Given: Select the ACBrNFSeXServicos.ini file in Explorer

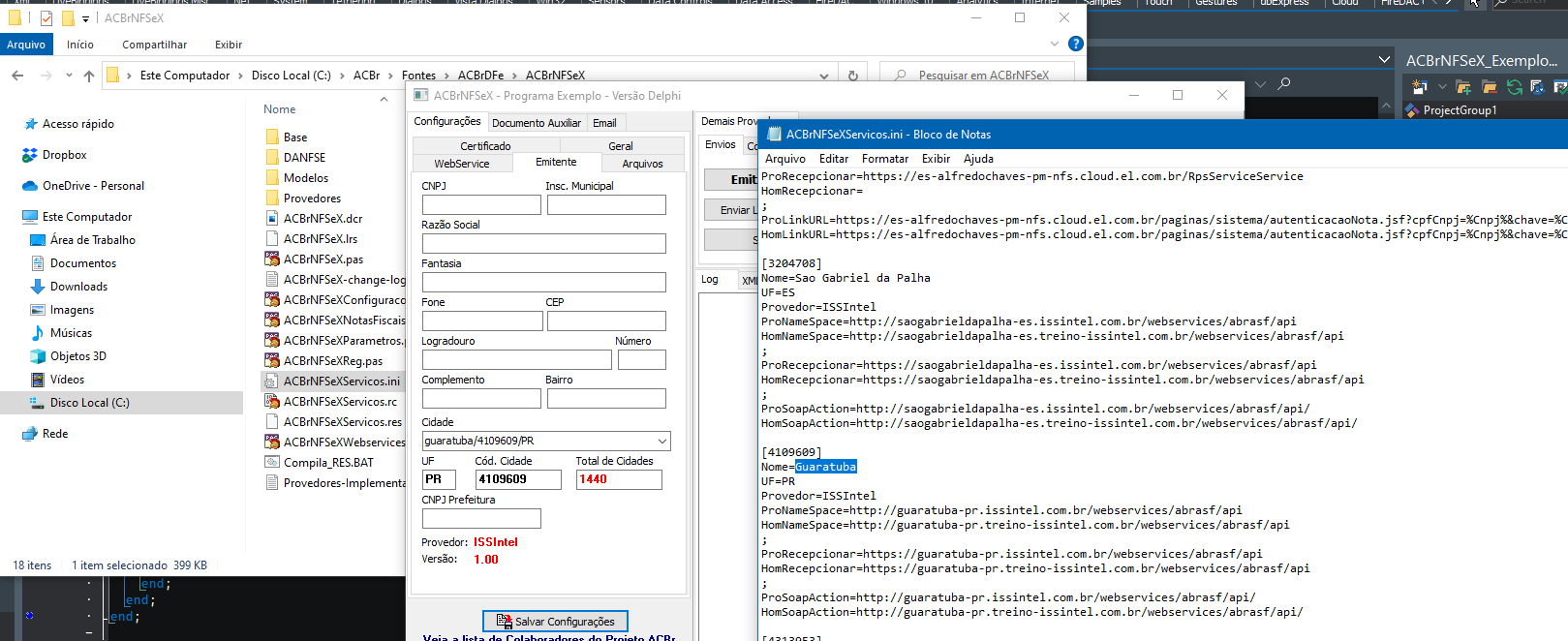Looking at the screenshot, I should coord(333,382).
